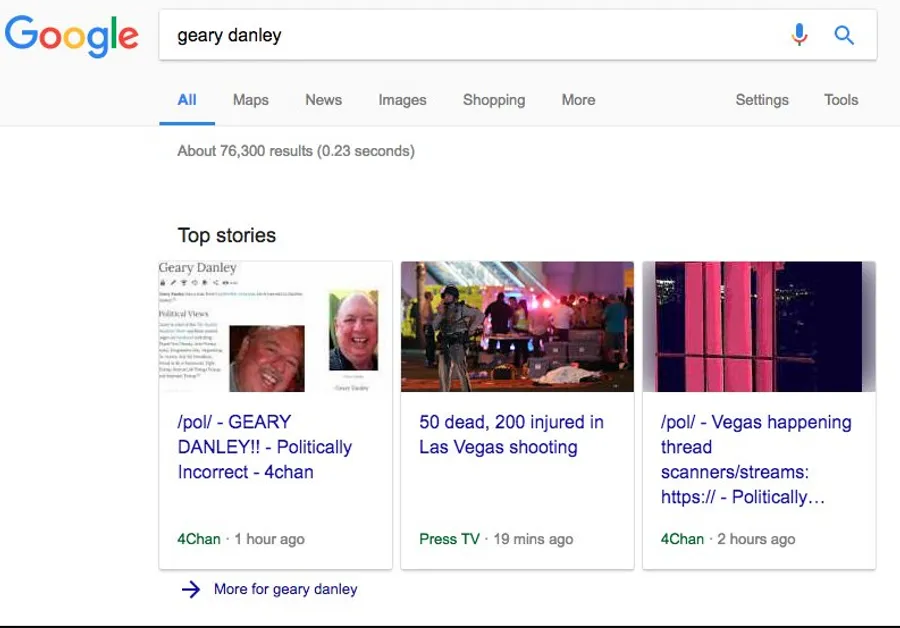Click the magnifying glass search button
Viewport: 900px width, 628px height.
844,35
